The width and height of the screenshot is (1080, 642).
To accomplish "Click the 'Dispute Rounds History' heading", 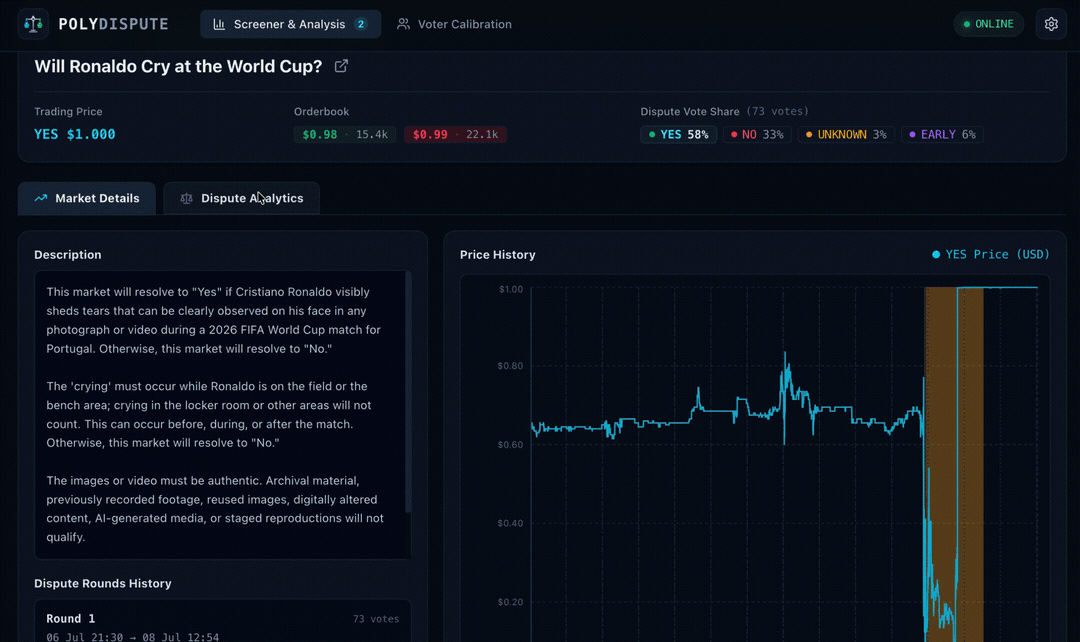I will click(x=103, y=583).
